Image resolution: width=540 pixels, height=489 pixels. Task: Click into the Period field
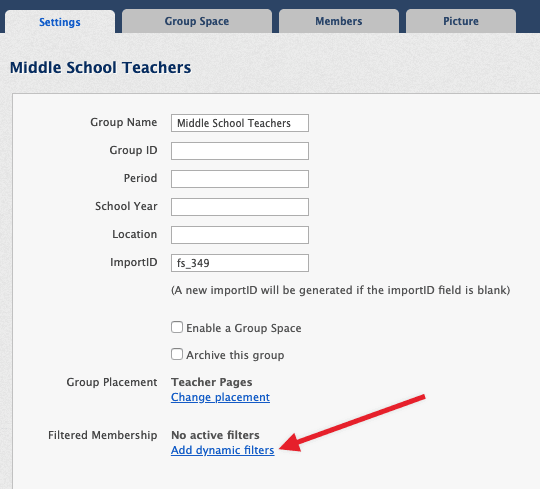240,179
